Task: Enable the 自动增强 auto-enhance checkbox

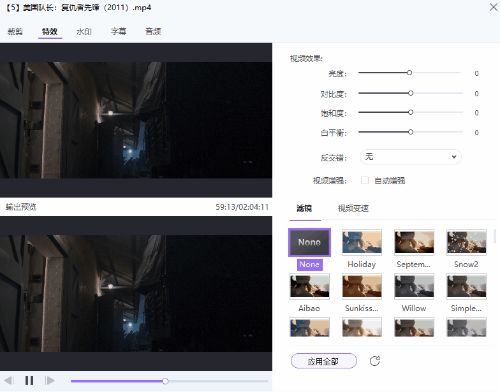Action: tap(365, 180)
